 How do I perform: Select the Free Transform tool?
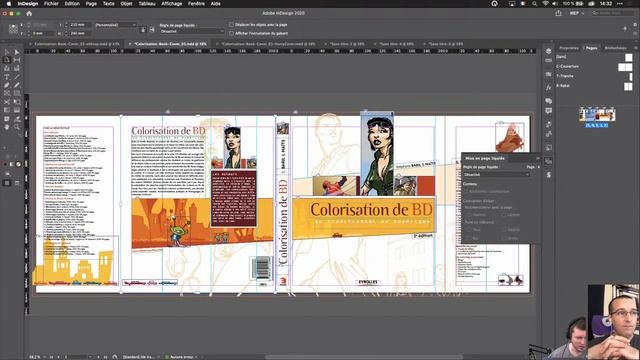point(17,102)
